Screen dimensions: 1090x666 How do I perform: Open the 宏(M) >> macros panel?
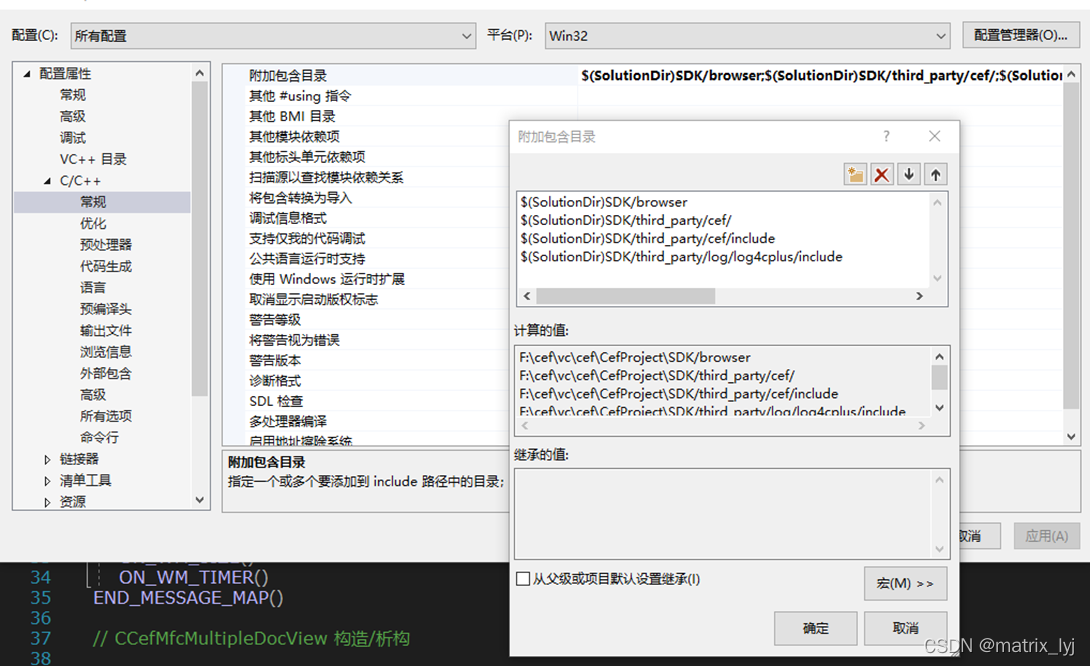click(x=905, y=583)
